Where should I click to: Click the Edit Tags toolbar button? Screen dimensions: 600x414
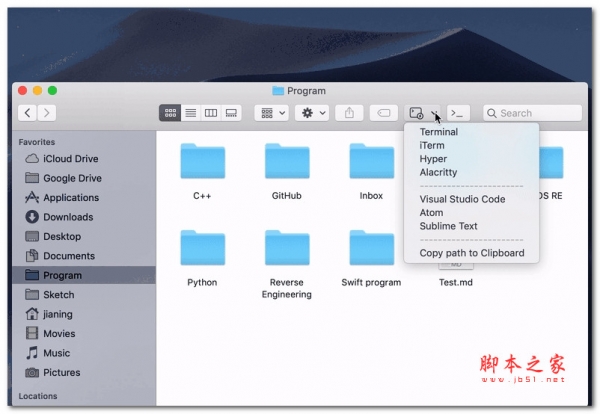tap(383, 113)
